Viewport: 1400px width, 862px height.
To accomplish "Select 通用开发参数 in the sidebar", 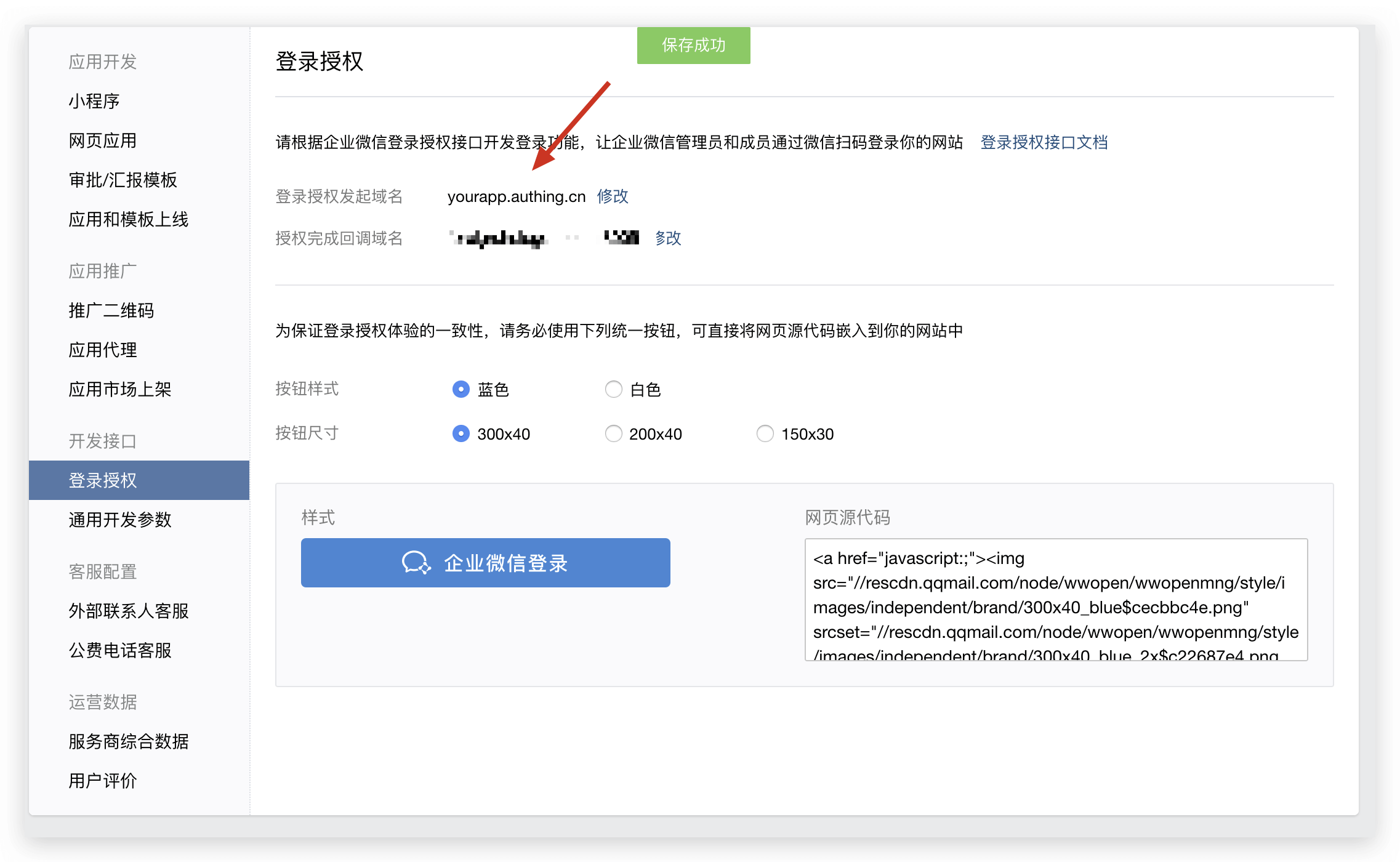I will [x=120, y=520].
